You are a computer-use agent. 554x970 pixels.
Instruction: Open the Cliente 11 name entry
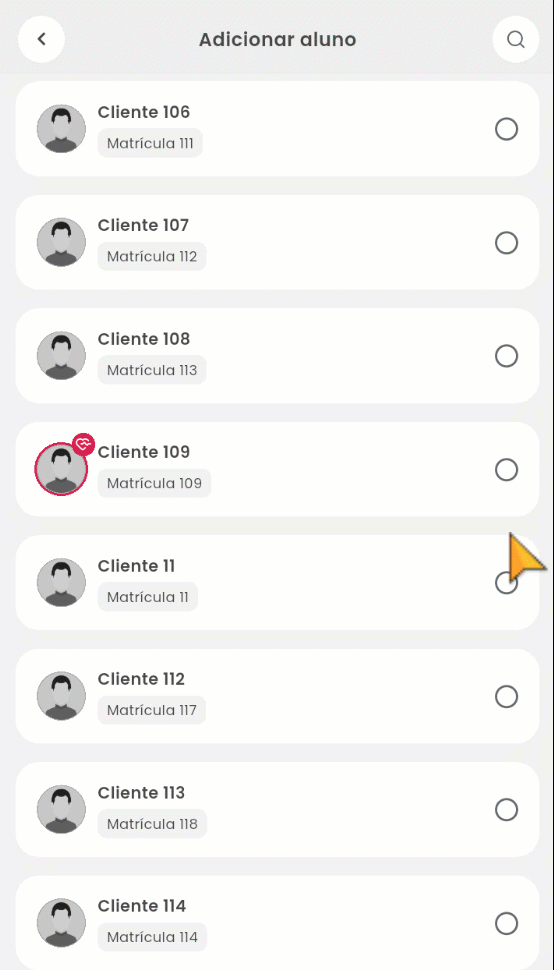click(136, 566)
